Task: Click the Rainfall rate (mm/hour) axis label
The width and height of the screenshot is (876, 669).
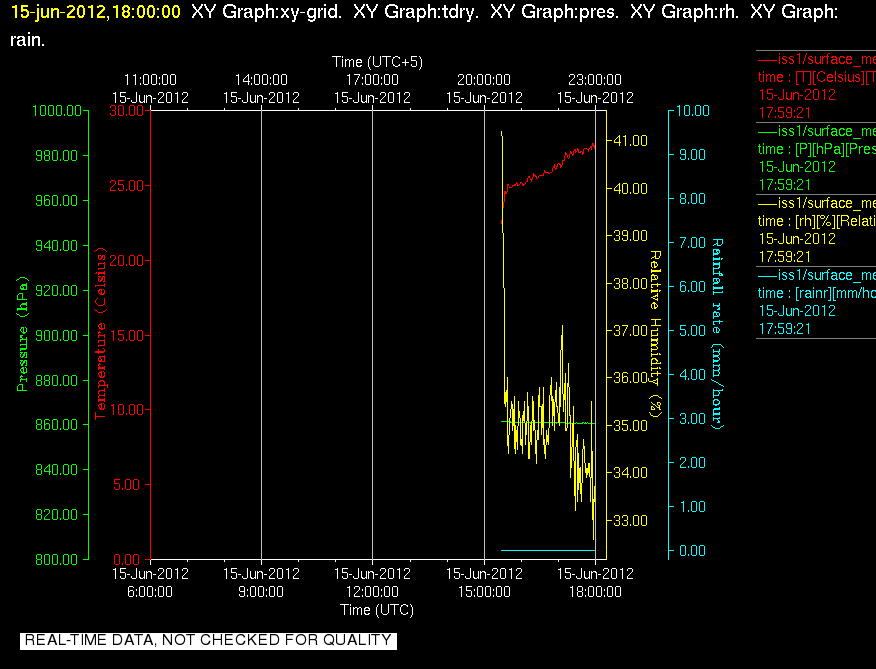Action: coord(717,334)
